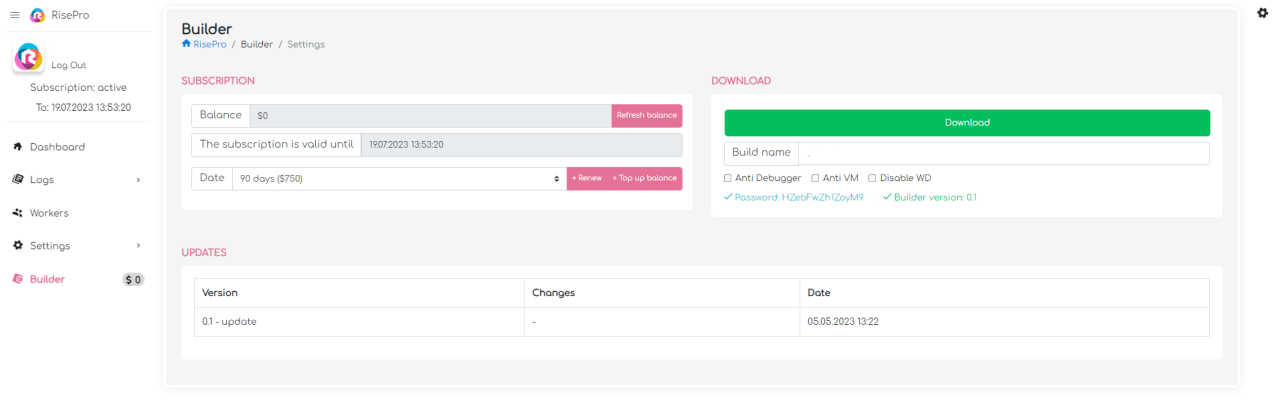The image size is (1280, 413).
Task: Expand the Settings submenu chevron
Action: (138, 246)
